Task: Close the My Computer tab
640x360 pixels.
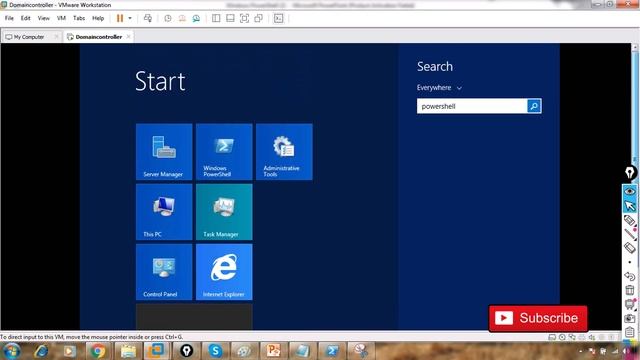Action: pyautogui.click(x=56, y=37)
